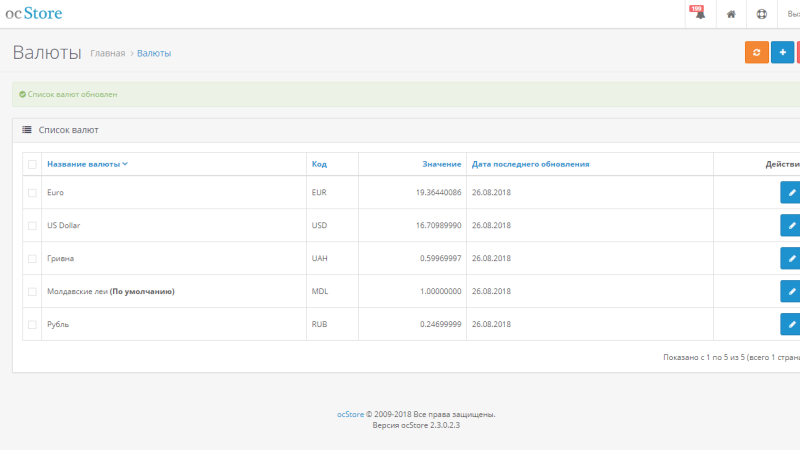The image size is (800, 450).
Task: Sort by Код column header
Action: [319, 164]
